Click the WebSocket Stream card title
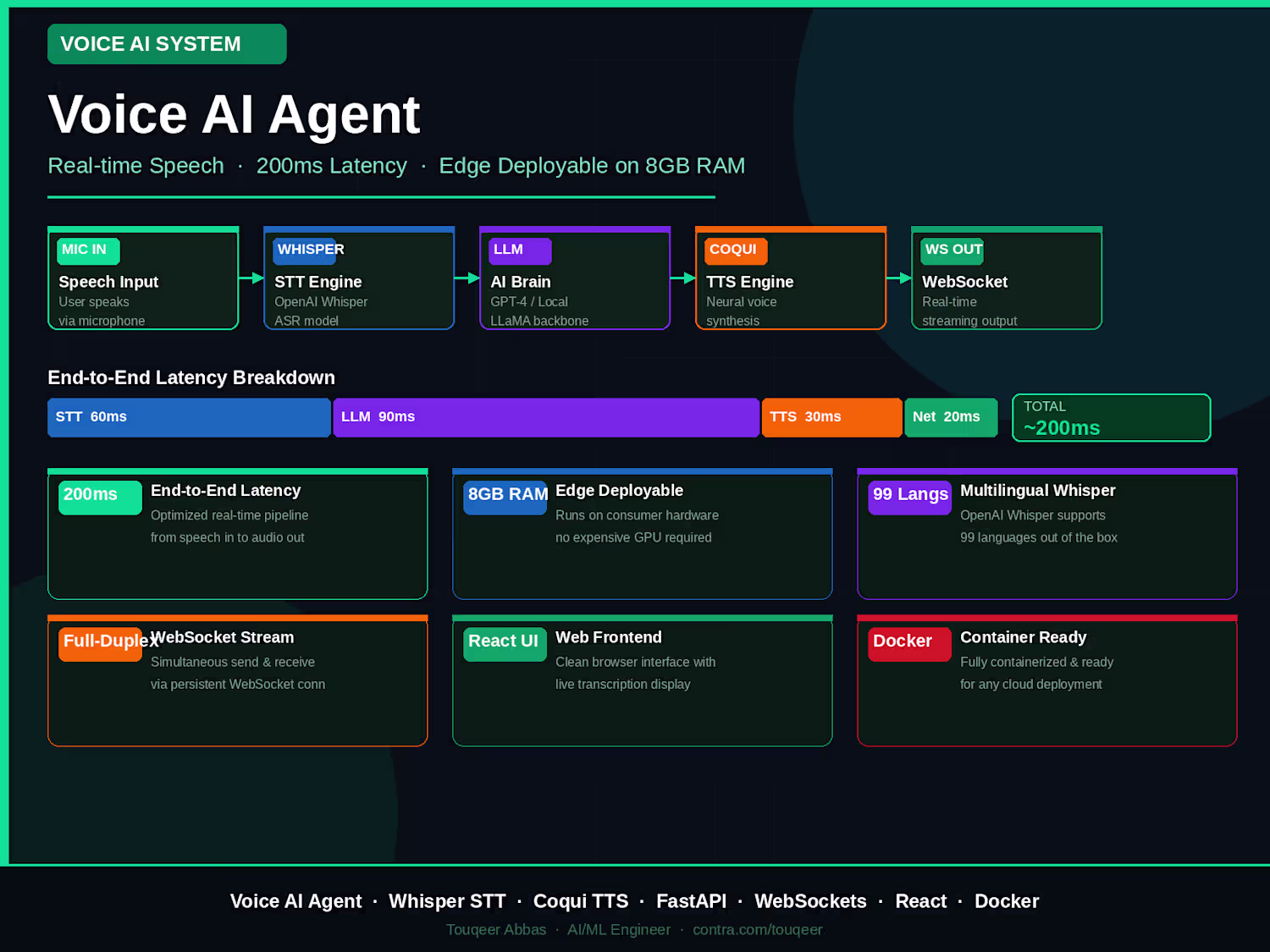Screen dimensions: 1270x952 [x=223, y=637]
